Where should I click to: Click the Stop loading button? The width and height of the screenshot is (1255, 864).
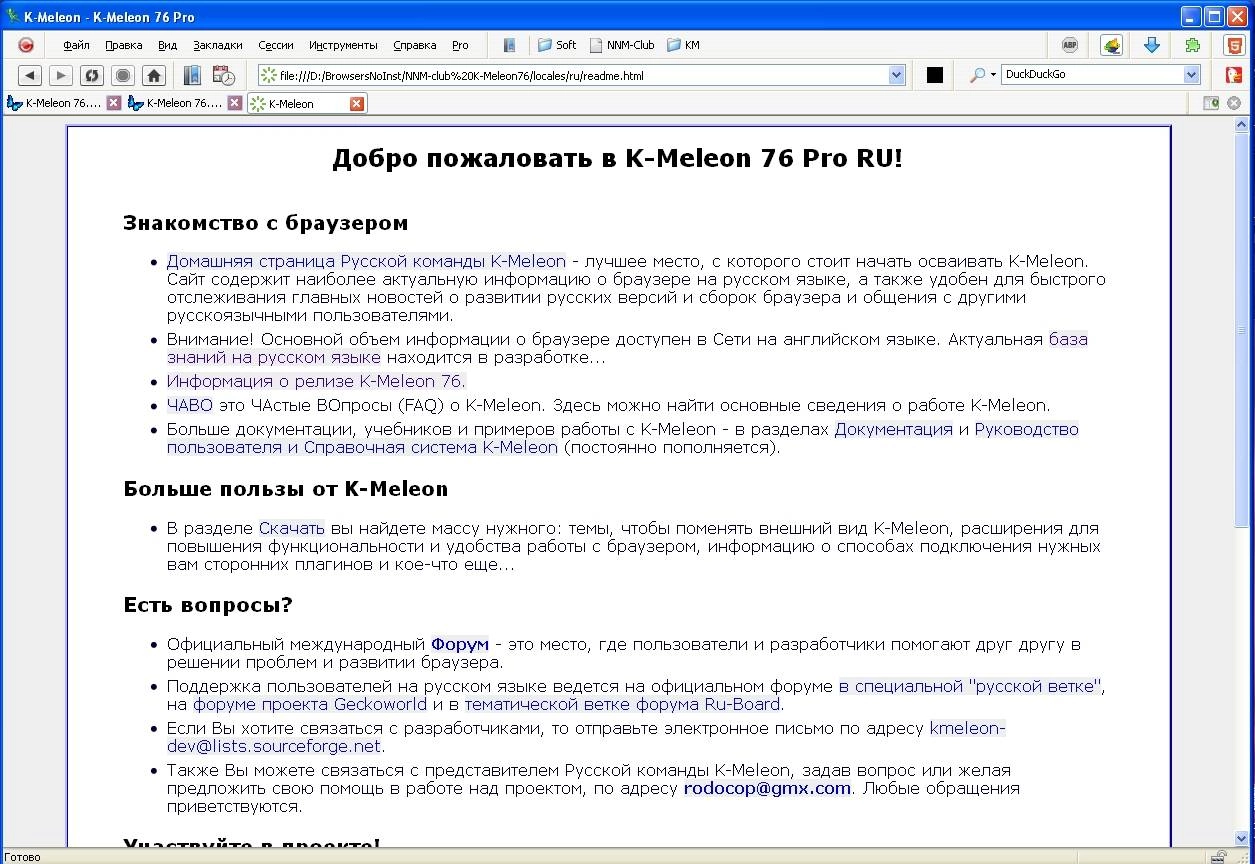point(123,75)
